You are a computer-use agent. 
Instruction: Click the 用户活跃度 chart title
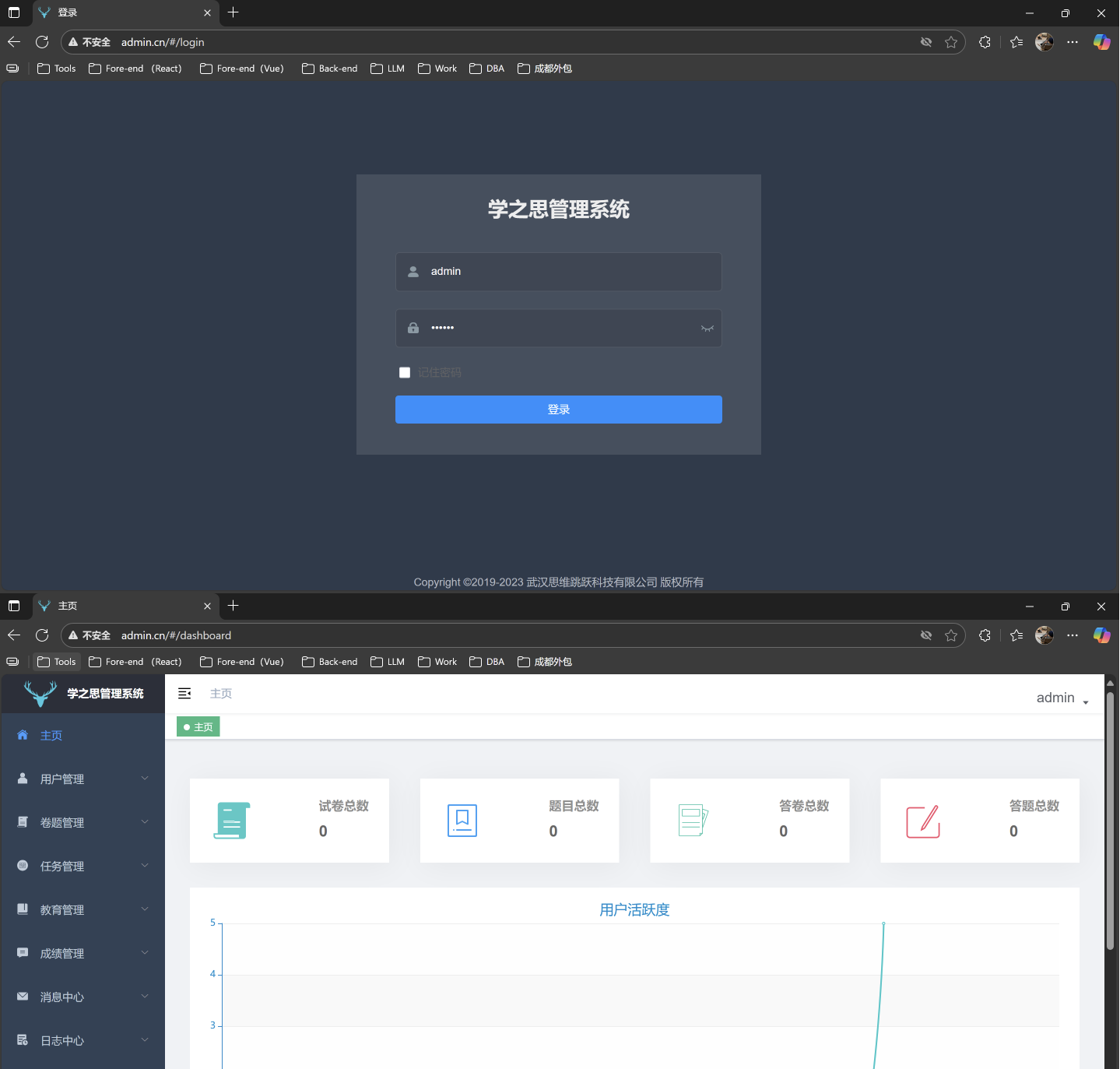click(x=634, y=910)
